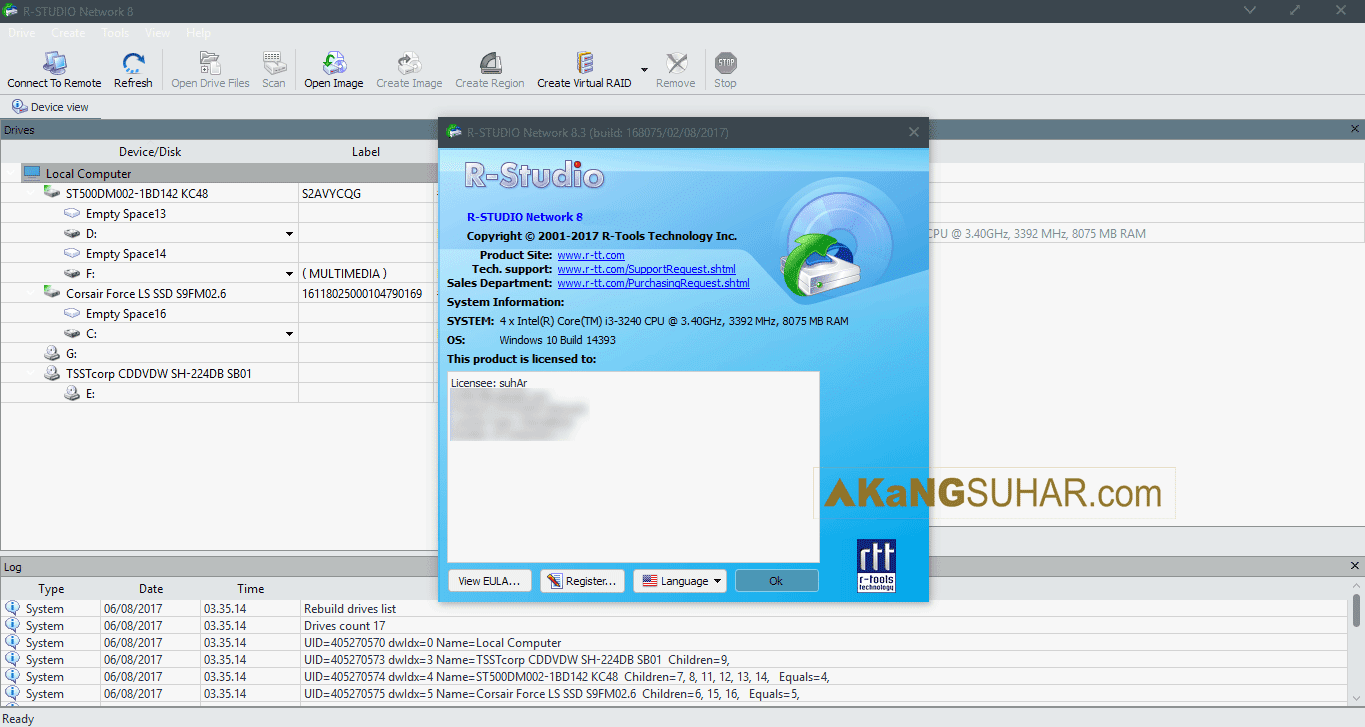Click the Create Image toolbar icon
This screenshot has height=727, width=1365.
point(409,63)
